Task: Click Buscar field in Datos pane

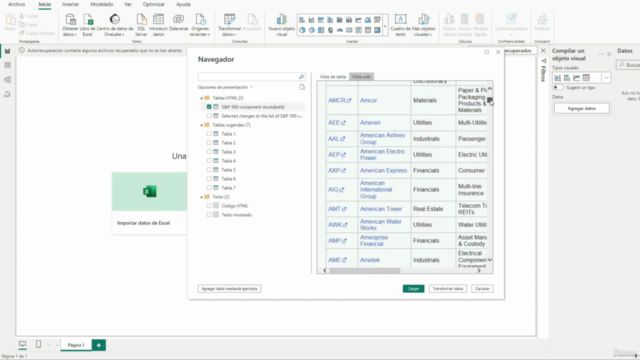Action: pyautogui.click(x=629, y=65)
